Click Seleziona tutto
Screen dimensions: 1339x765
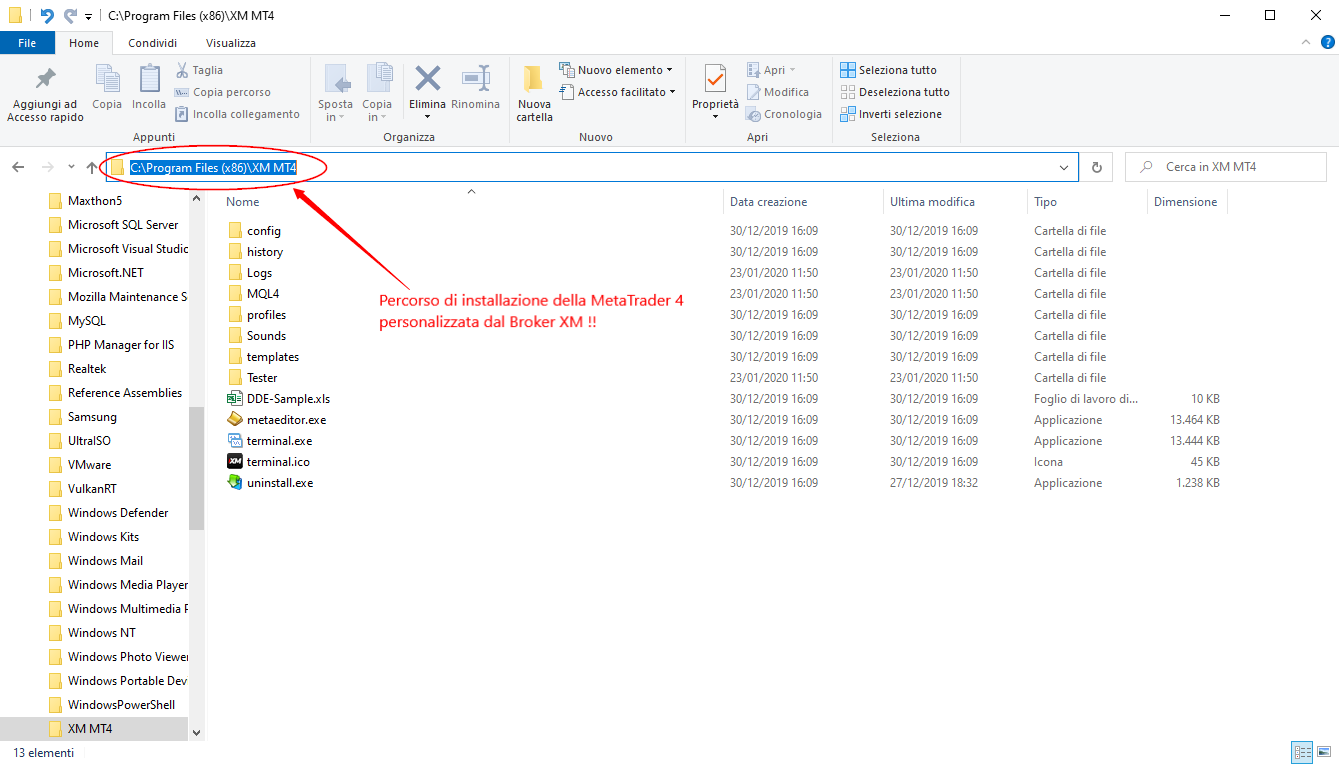point(888,70)
